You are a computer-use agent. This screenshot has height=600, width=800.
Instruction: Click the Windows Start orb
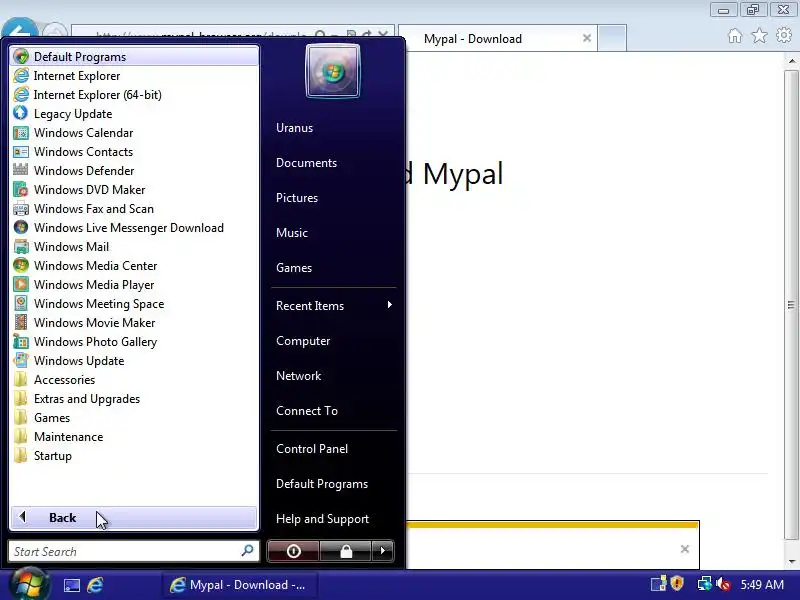pyautogui.click(x=28, y=584)
